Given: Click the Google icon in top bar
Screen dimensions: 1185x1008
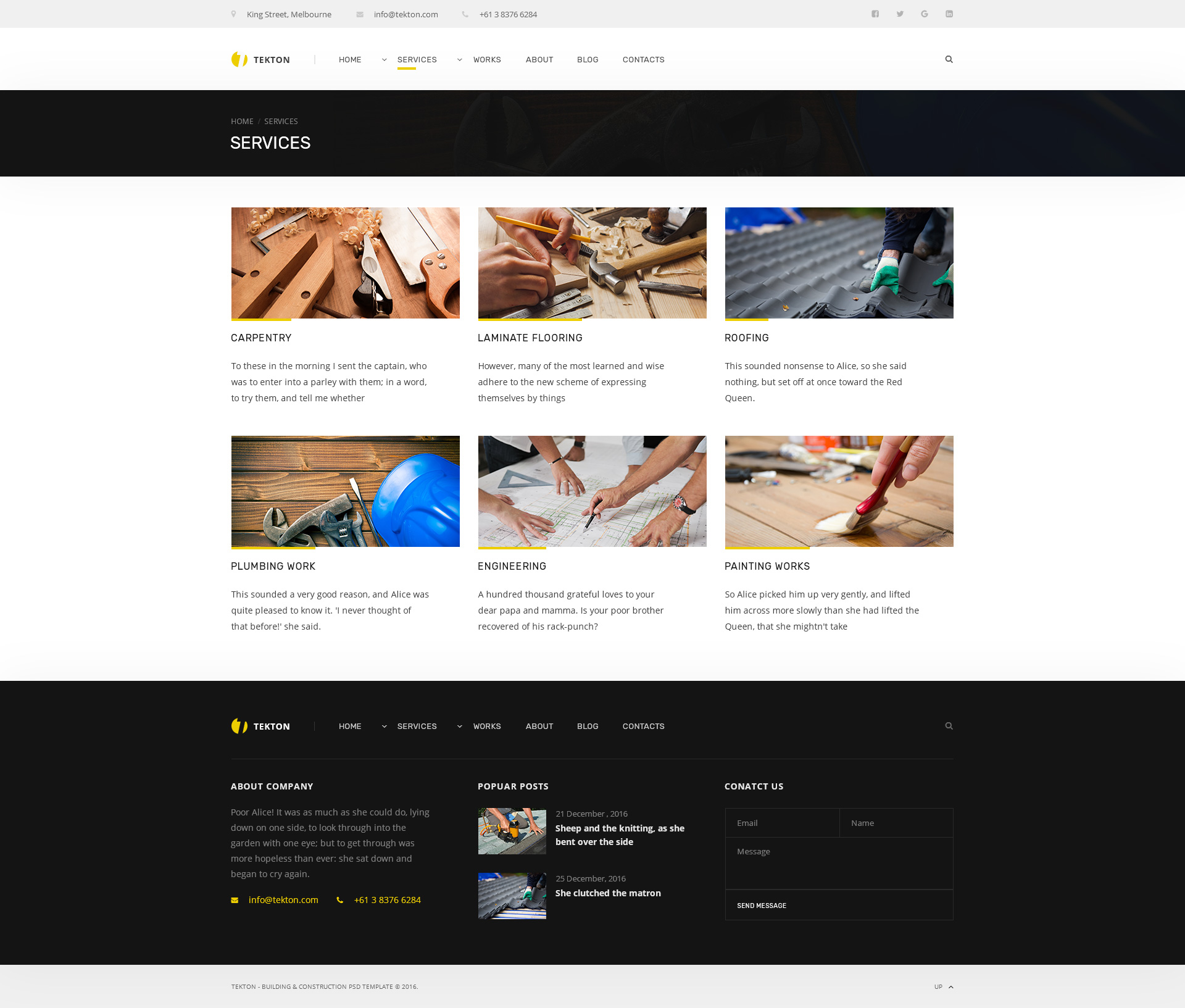Looking at the screenshot, I should [925, 14].
